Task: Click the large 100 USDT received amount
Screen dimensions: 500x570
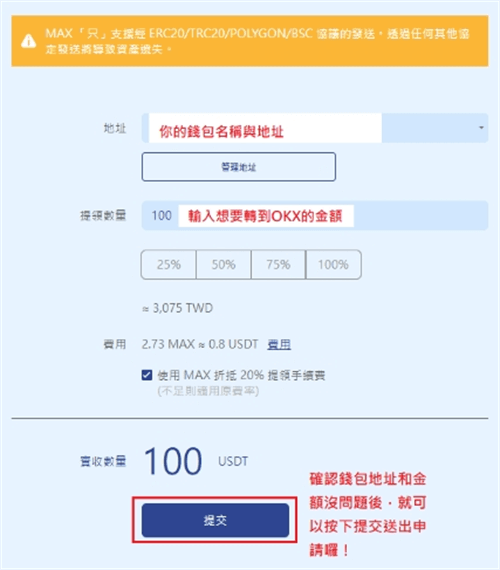Action: 196,461
